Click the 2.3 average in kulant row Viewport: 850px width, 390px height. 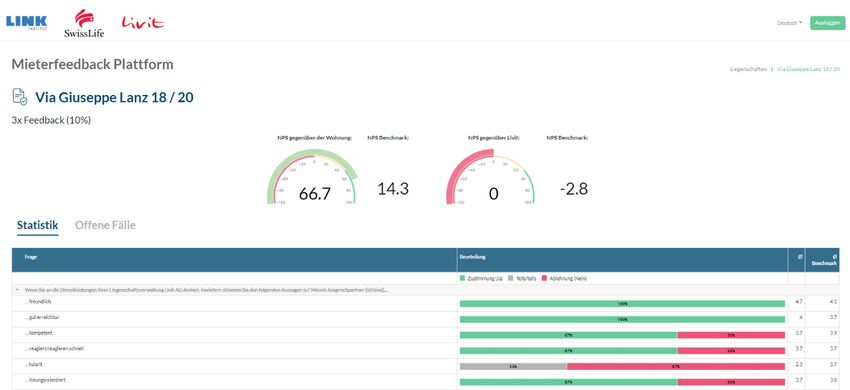(x=798, y=364)
